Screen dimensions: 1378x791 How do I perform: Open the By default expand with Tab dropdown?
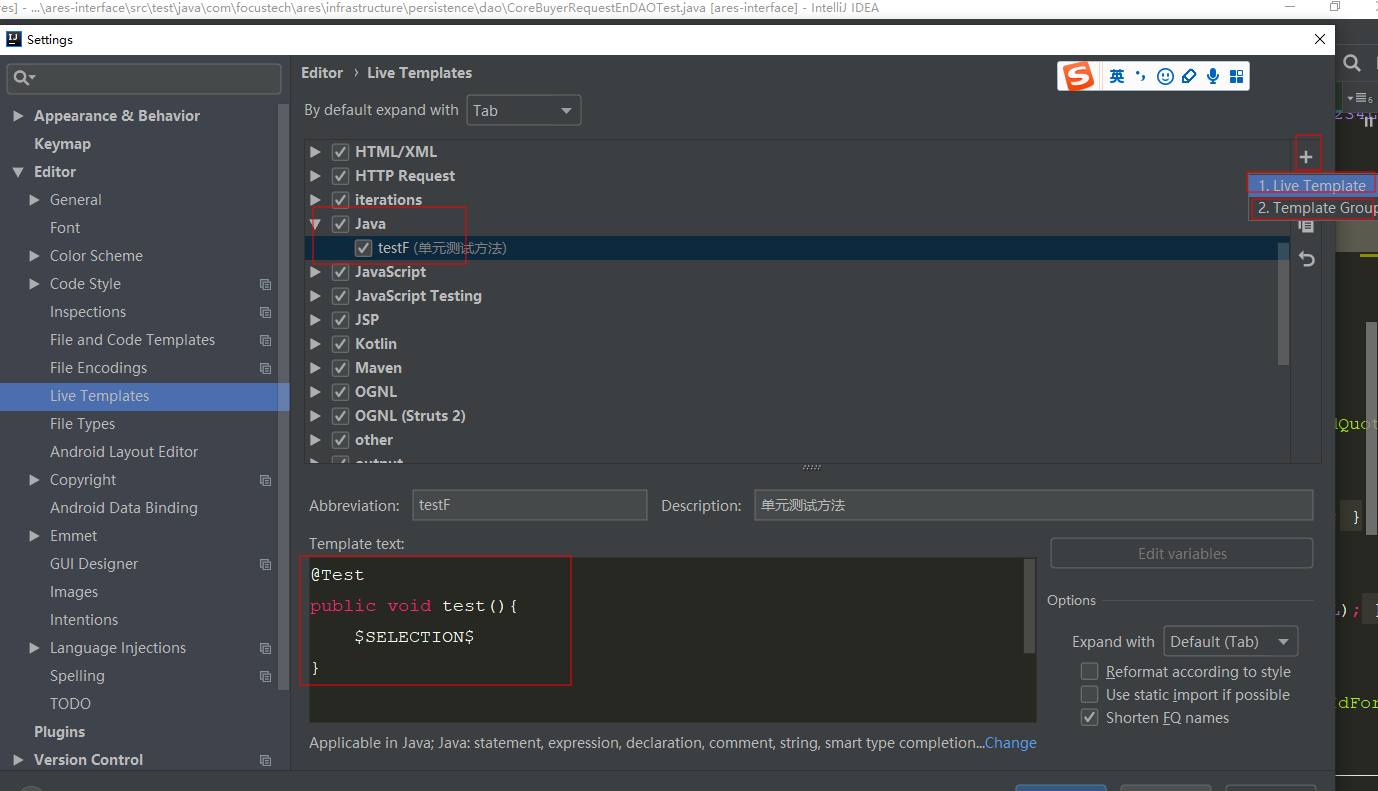(x=524, y=110)
